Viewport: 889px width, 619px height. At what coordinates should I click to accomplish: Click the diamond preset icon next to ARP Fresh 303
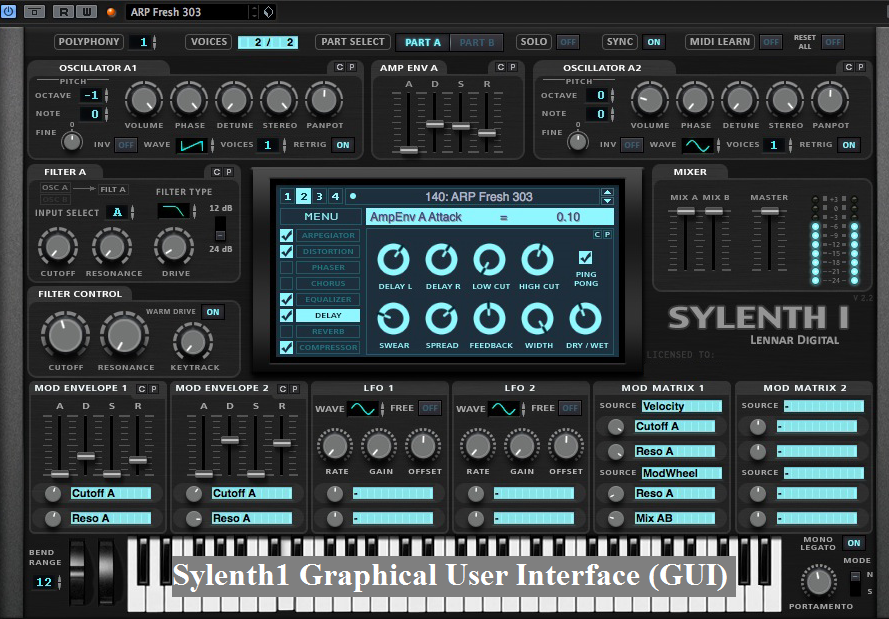pyautogui.click(x=267, y=13)
